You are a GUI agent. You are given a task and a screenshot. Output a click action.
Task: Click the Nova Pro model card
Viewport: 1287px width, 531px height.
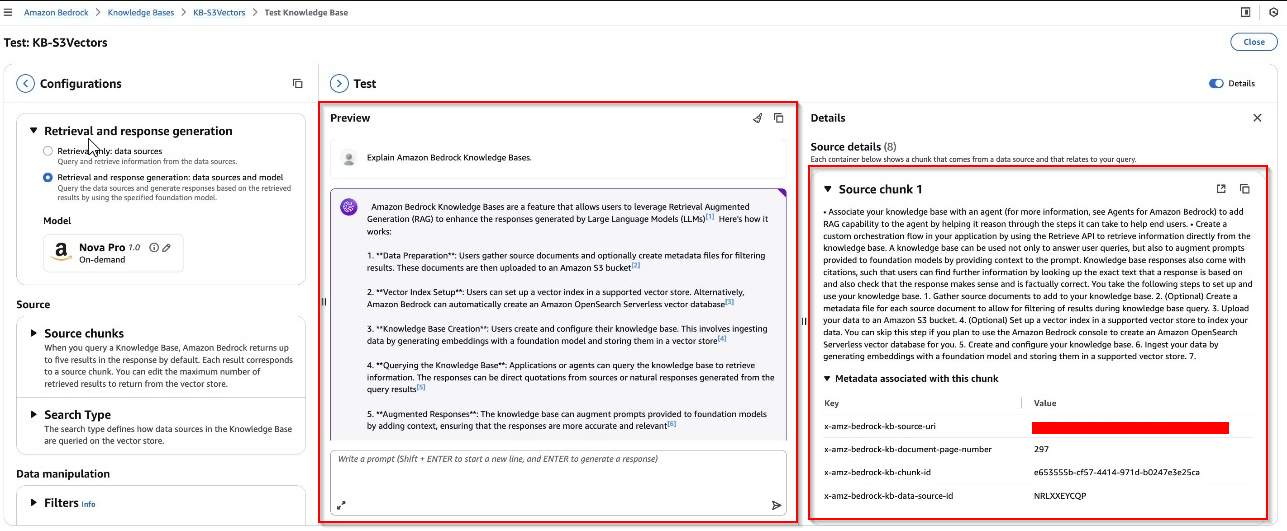114,253
